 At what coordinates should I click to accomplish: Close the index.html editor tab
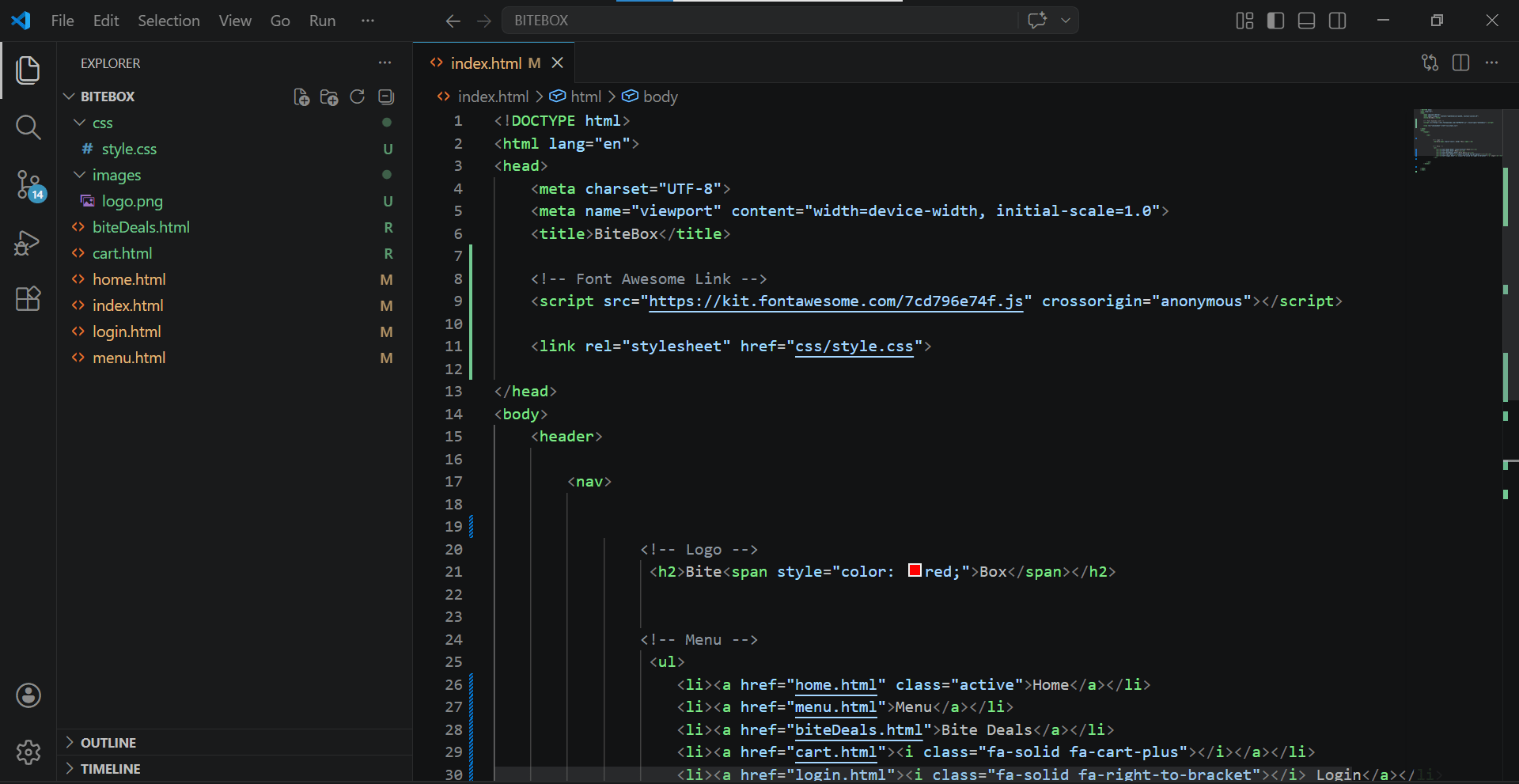(558, 62)
